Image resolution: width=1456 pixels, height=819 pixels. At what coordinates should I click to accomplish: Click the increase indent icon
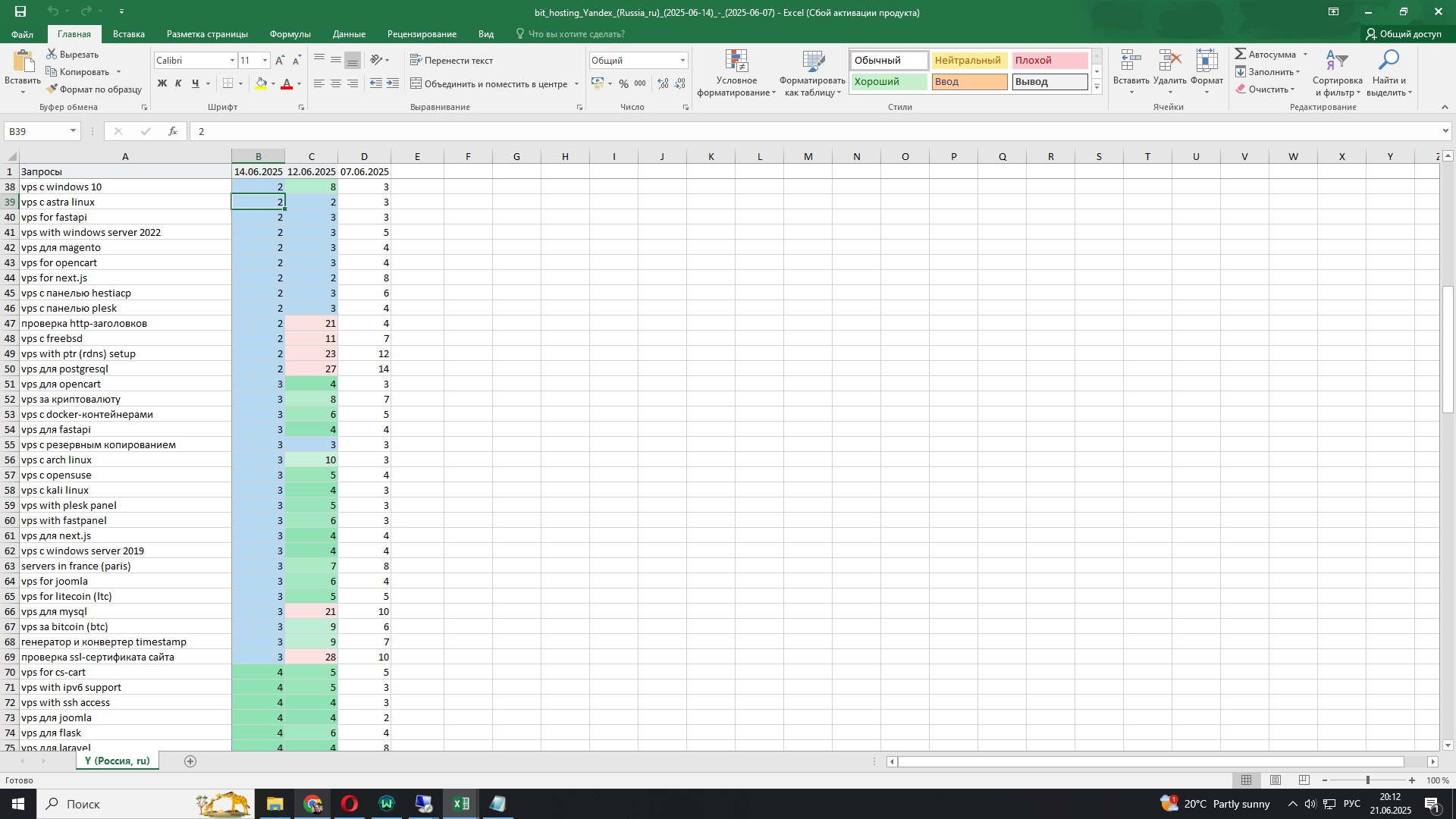(392, 83)
